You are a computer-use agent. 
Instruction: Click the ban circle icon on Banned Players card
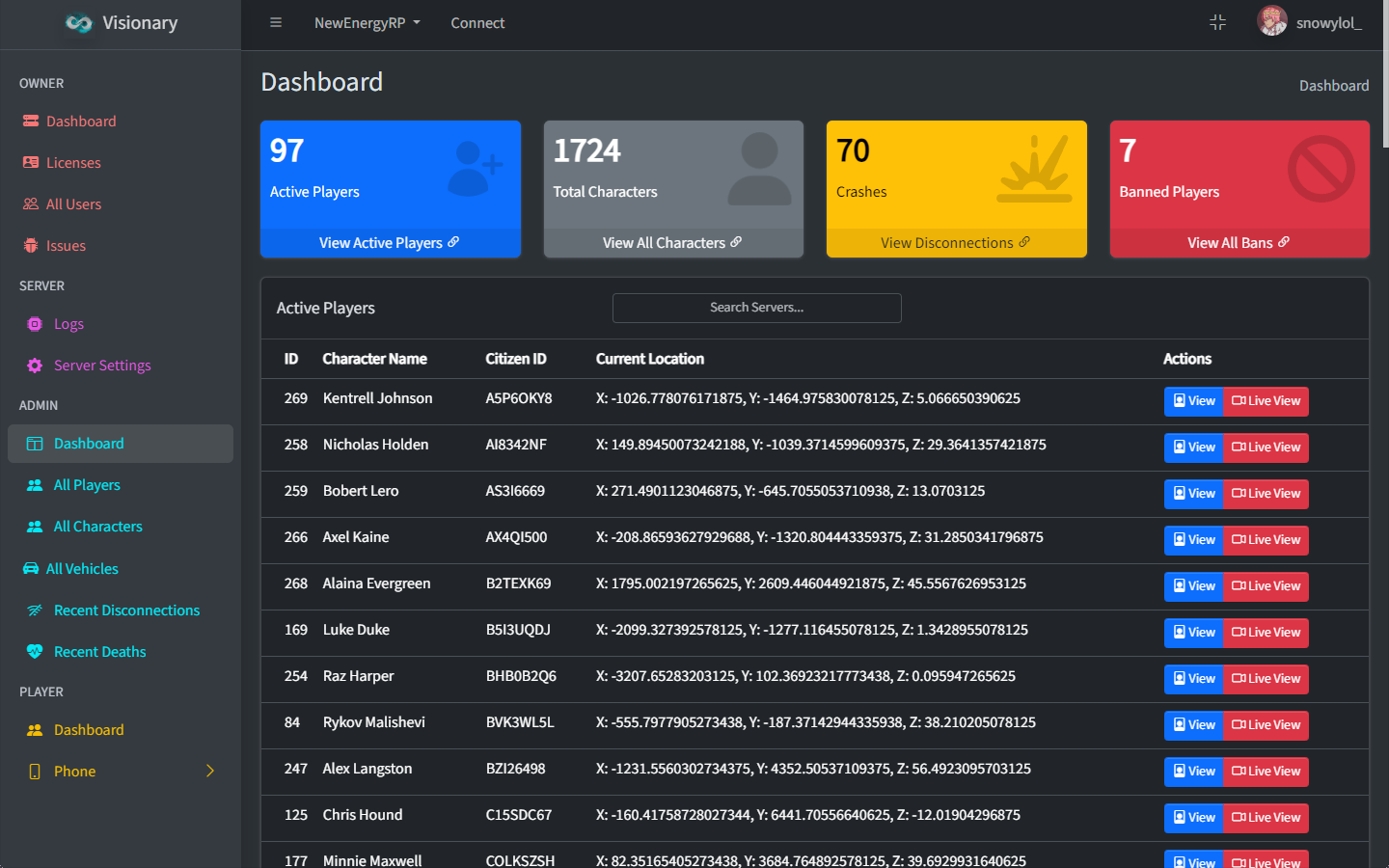tap(1321, 169)
